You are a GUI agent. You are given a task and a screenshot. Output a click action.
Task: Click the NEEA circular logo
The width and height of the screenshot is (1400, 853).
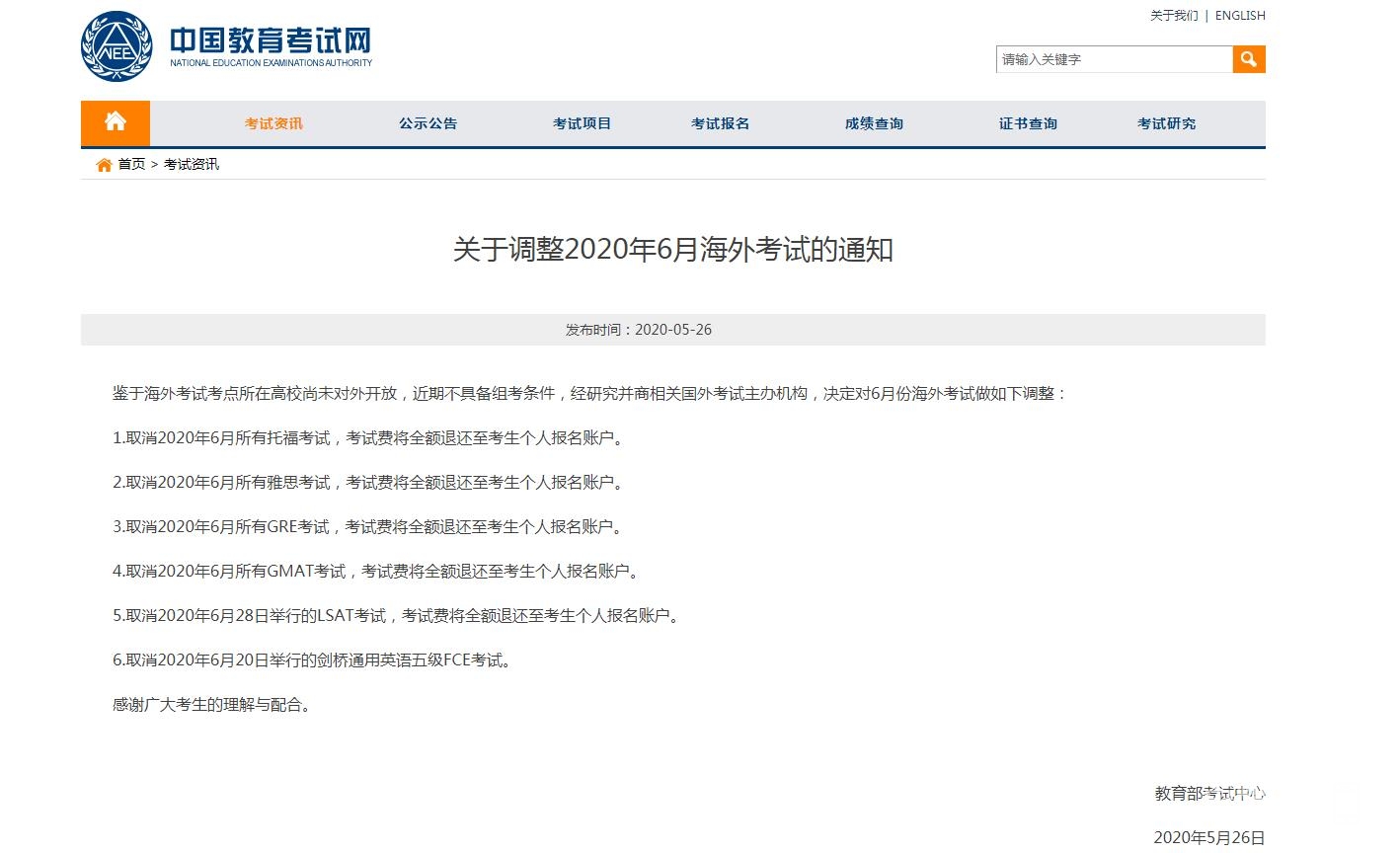coord(117,47)
